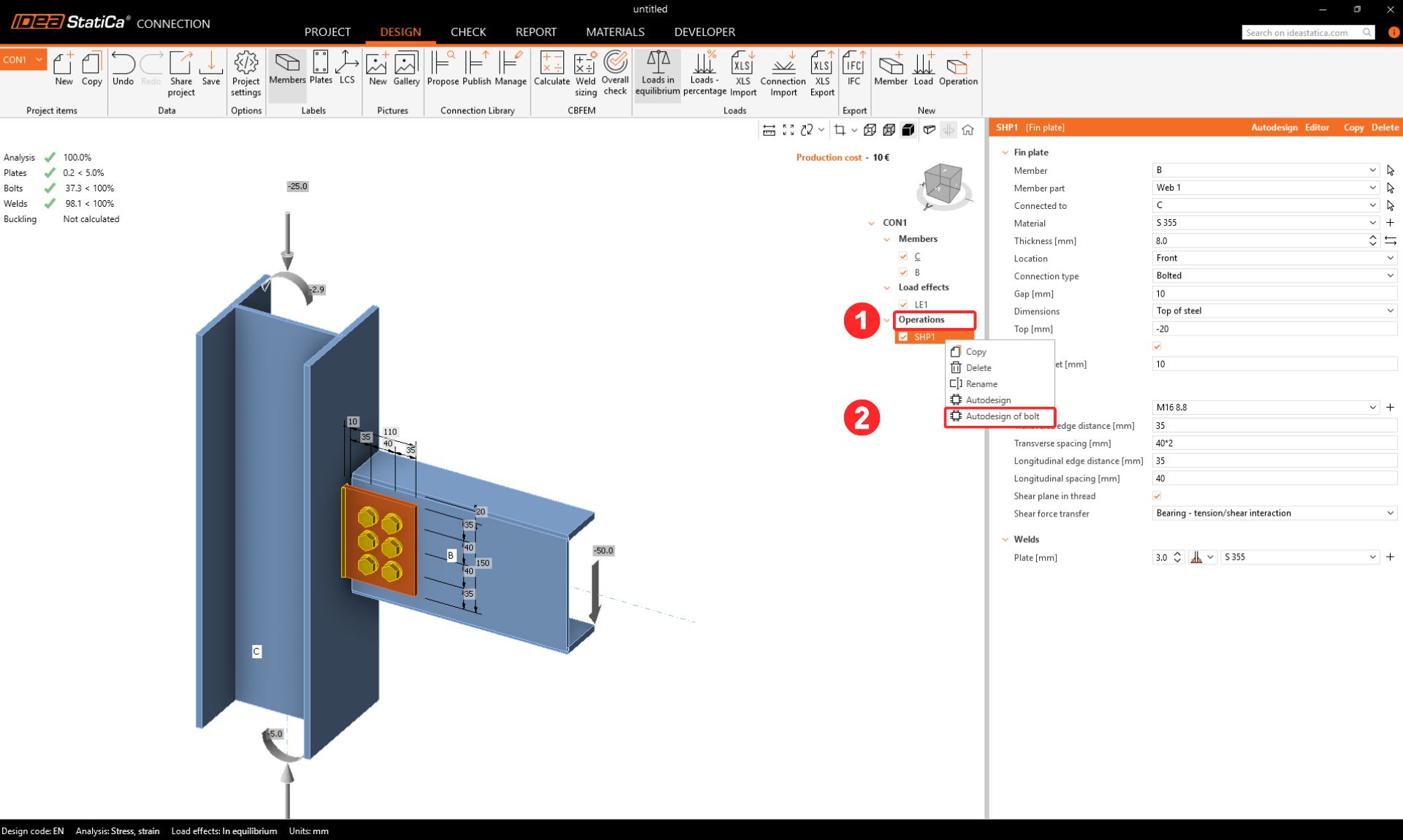Toggle Shear plane in thread checkbox
Image resolution: width=1403 pixels, height=840 pixels.
click(1157, 496)
